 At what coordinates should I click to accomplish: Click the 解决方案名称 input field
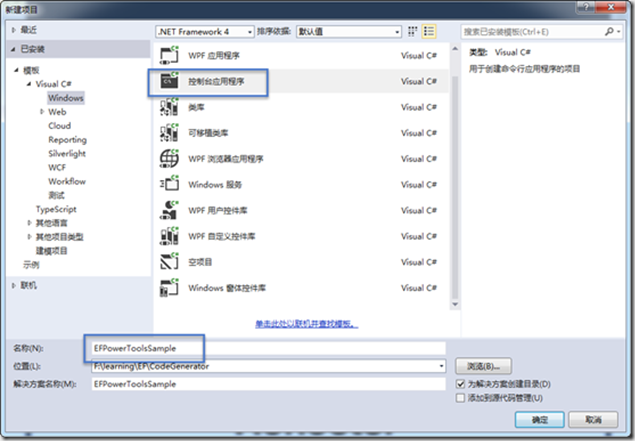coord(268,384)
